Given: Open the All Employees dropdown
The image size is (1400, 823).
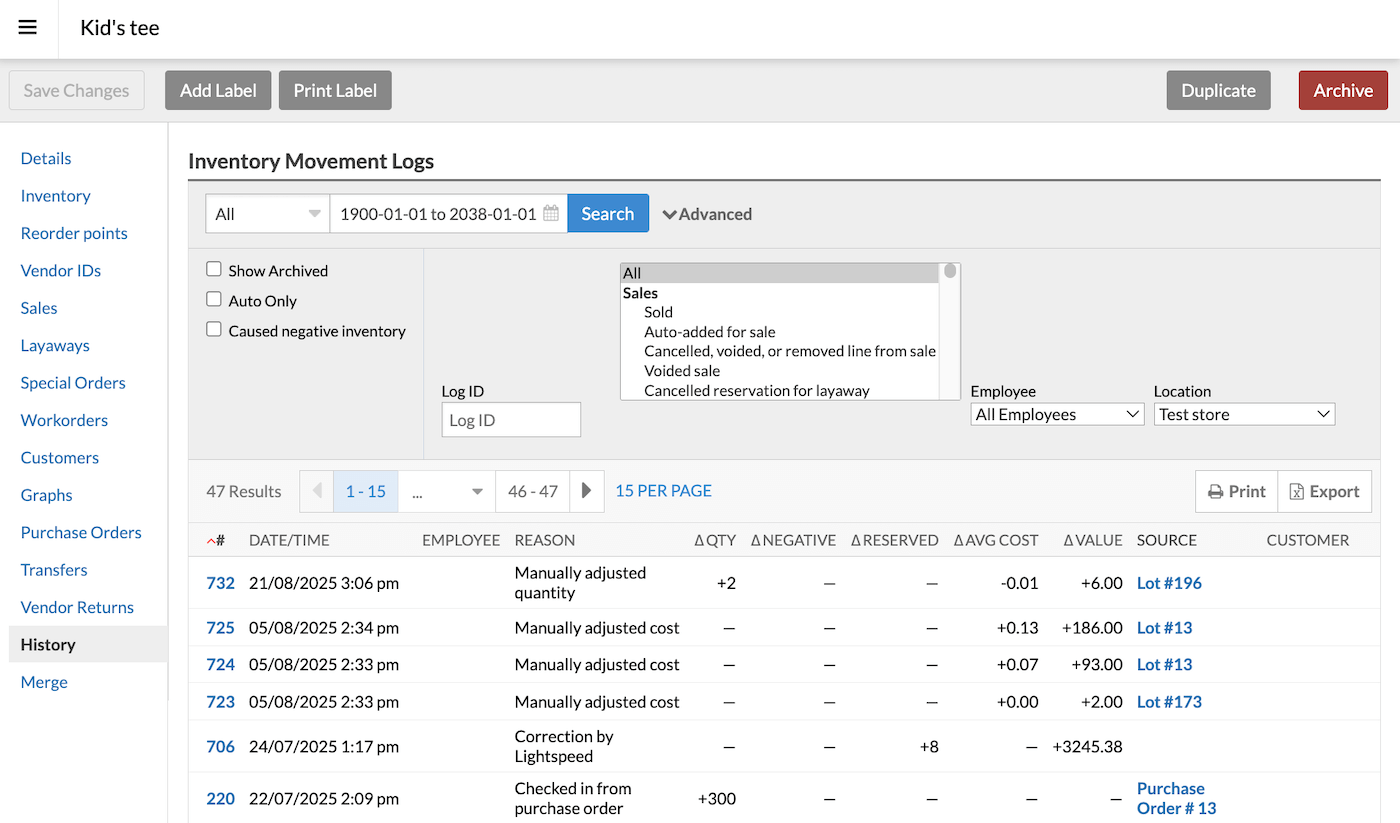Looking at the screenshot, I should point(1057,414).
